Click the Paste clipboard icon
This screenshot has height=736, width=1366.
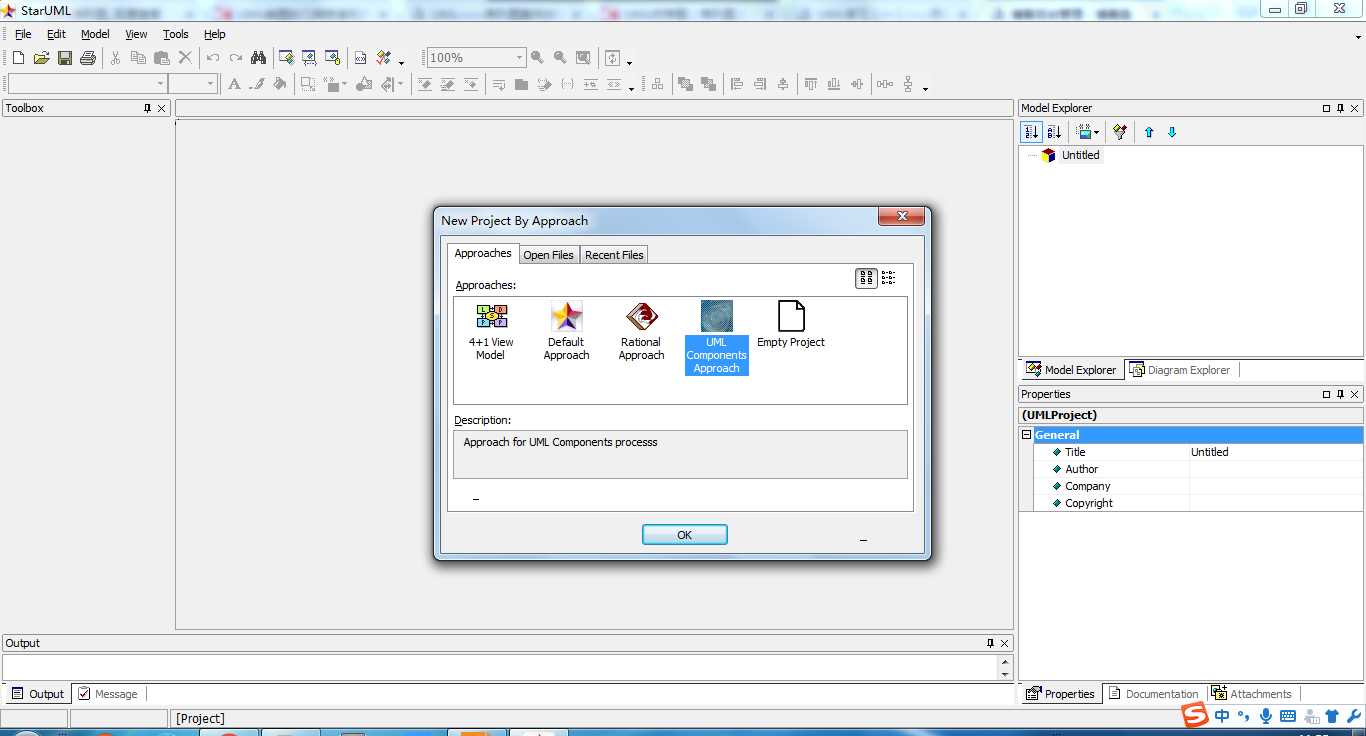161,58
